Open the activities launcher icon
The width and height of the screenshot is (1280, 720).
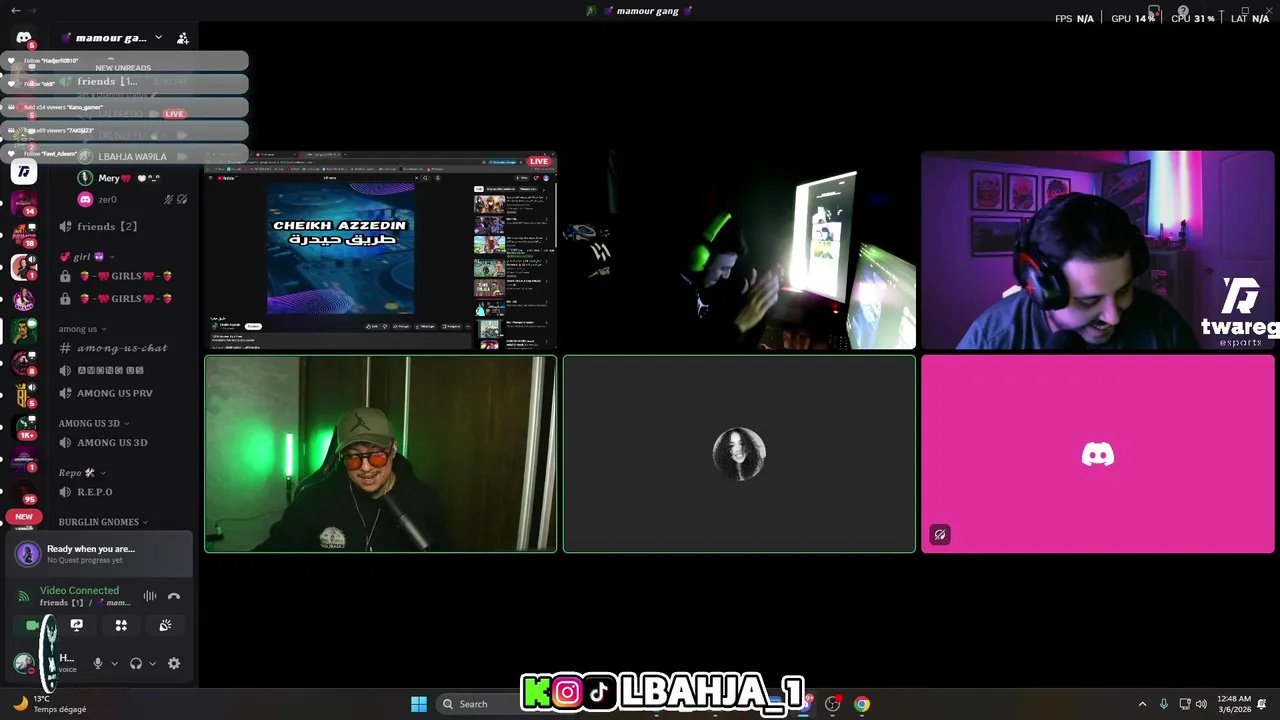(x=121, y=625)
